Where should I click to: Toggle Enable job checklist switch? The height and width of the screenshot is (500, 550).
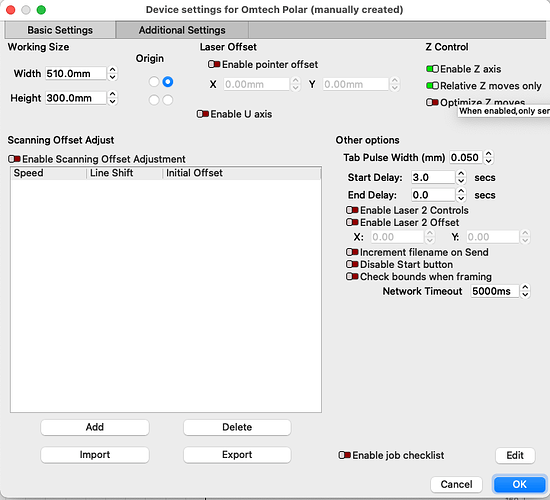coord(344,455)
